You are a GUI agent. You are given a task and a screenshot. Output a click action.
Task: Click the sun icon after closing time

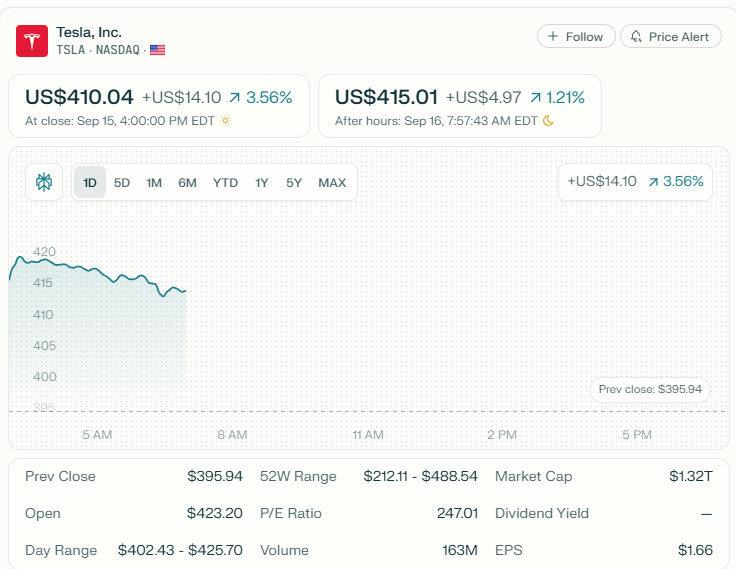[x=225, y=121]
